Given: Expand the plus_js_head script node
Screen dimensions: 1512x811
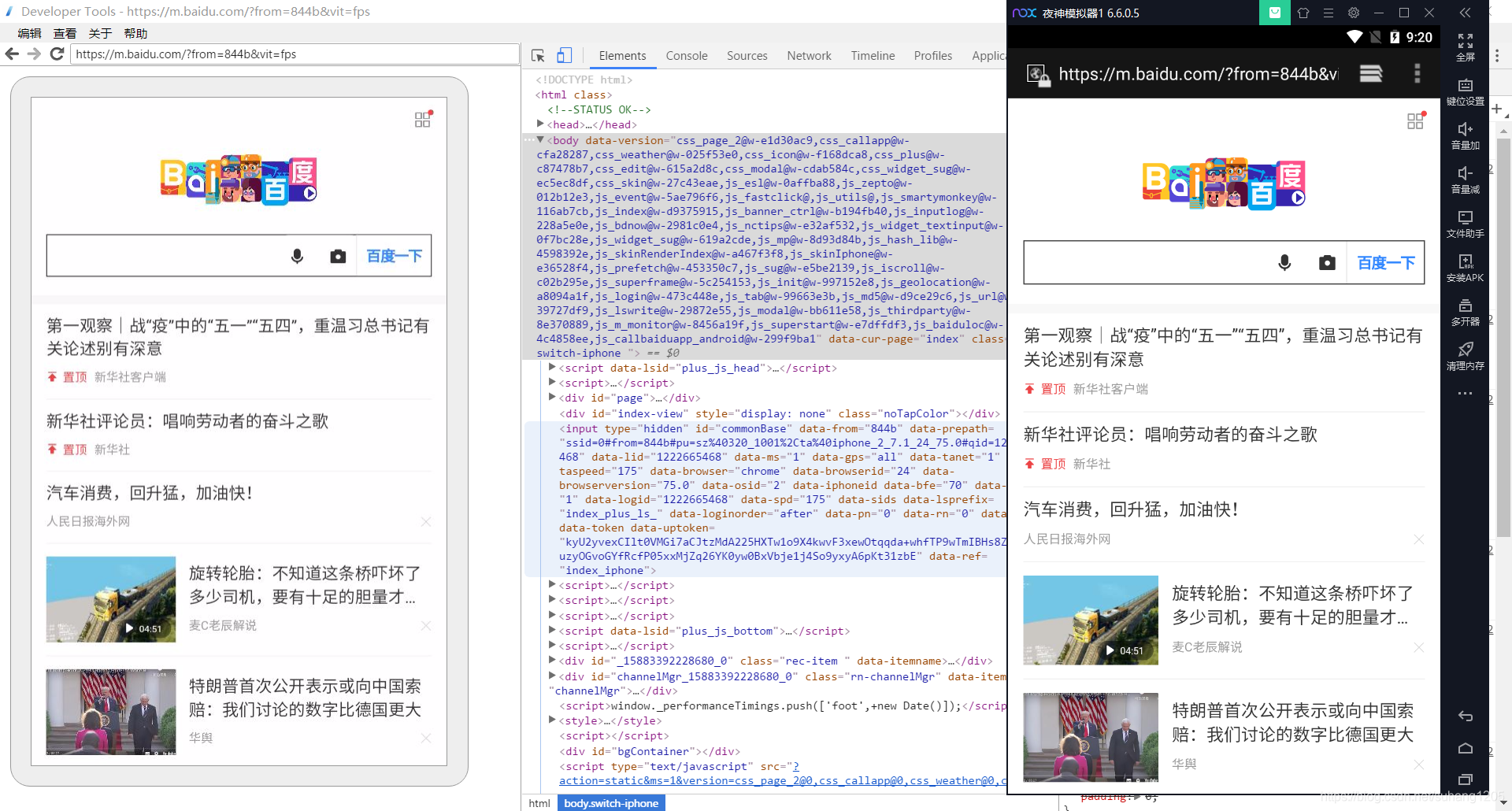Looking at the screenshot, I should point(552,367).
